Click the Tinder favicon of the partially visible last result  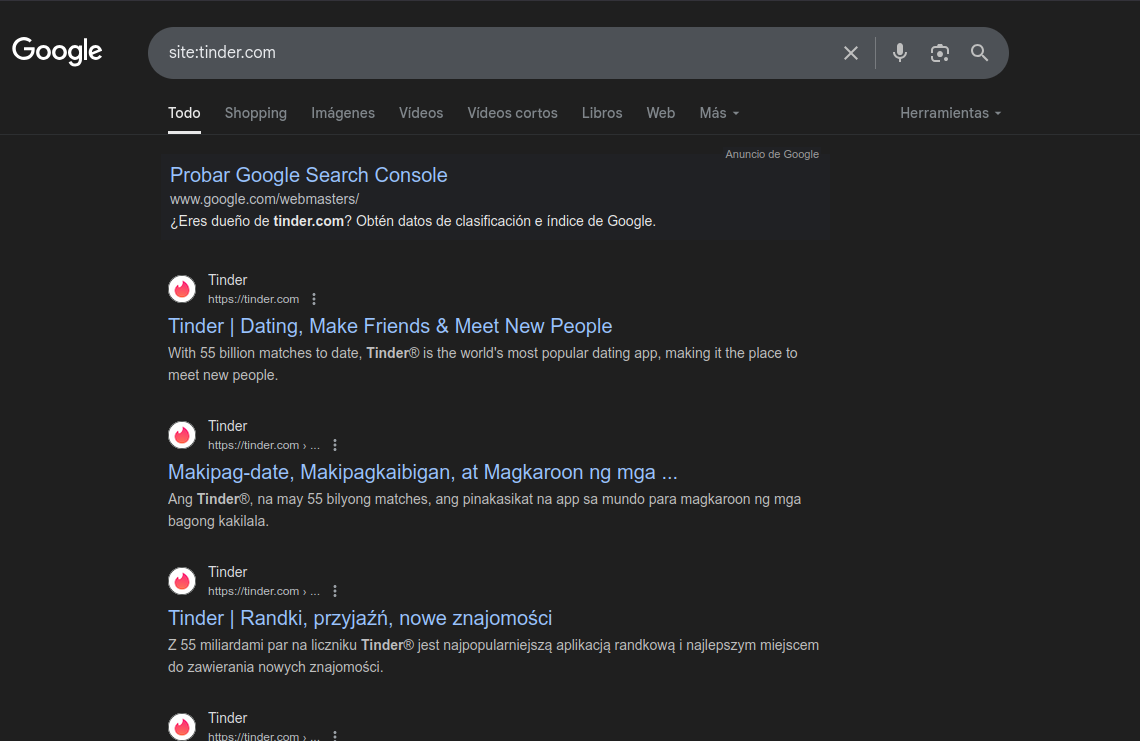(x=182, y=726)
